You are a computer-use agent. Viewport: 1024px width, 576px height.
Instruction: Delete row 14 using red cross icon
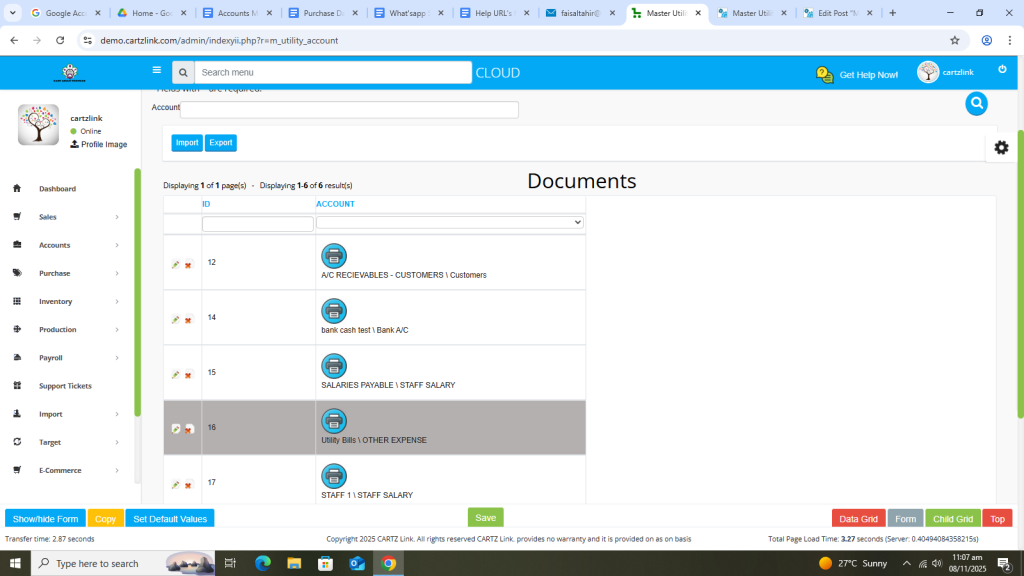188,320
